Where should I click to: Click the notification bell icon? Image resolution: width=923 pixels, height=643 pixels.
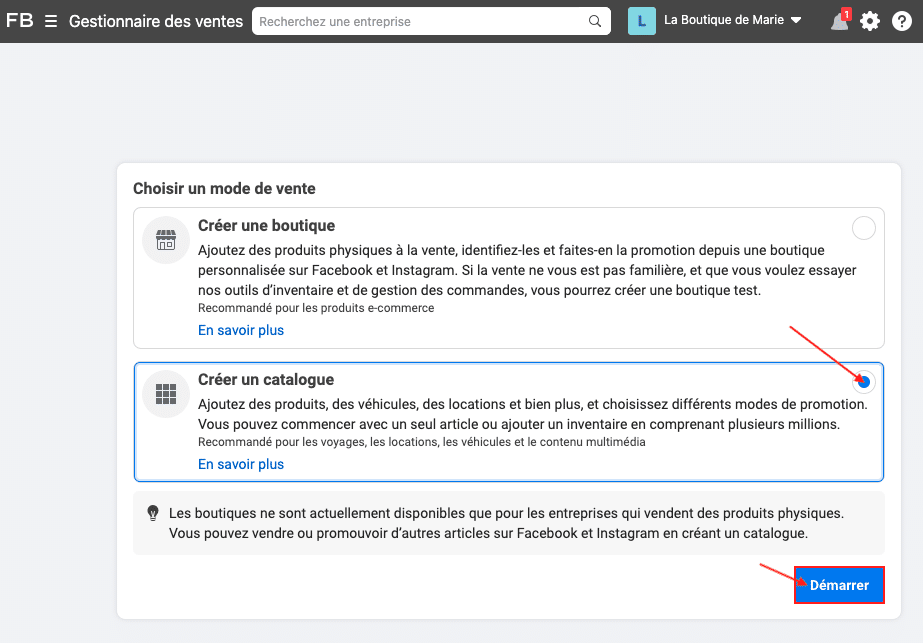(838, 21)
